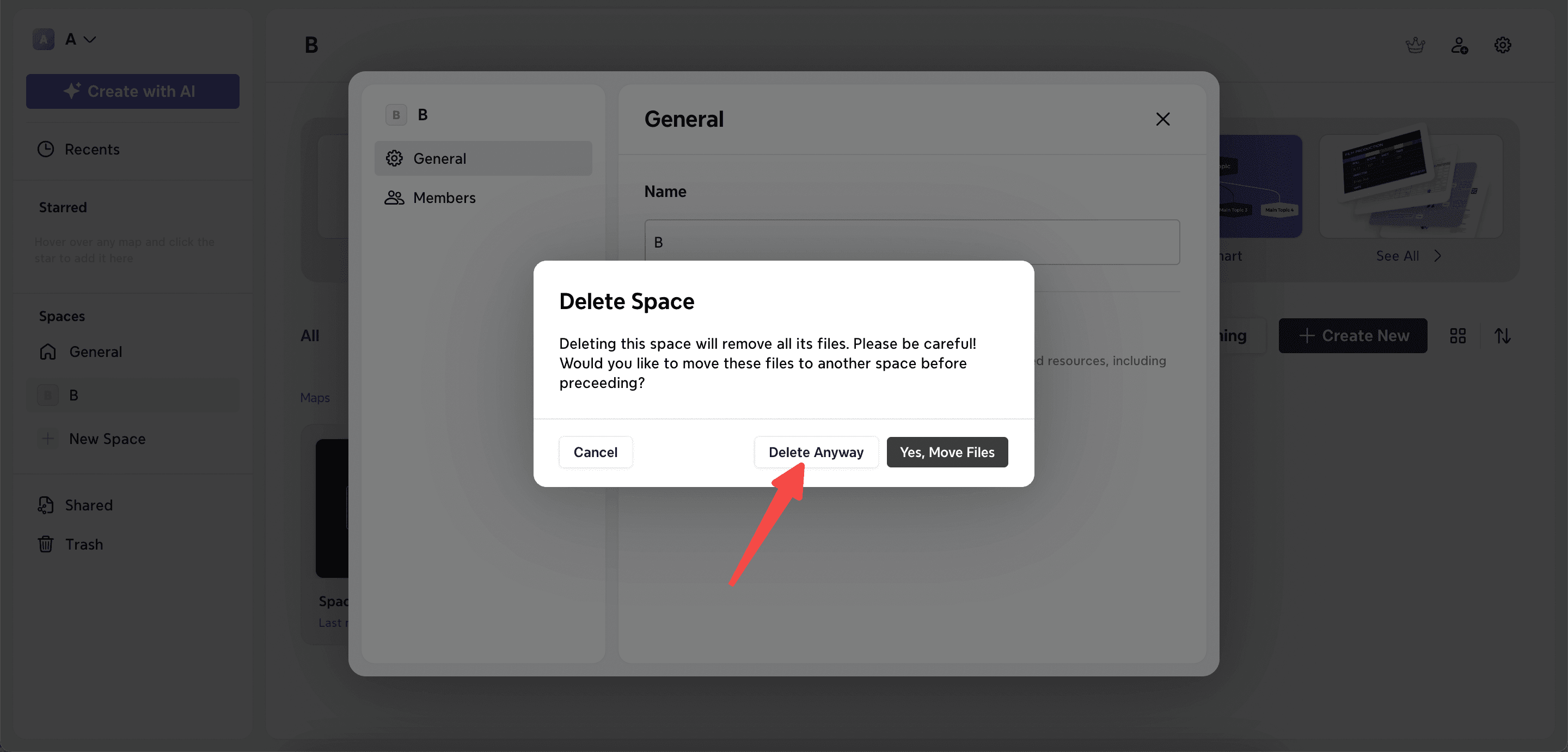Click the Cancel button in Delete Space dialog

pos(595,452)
